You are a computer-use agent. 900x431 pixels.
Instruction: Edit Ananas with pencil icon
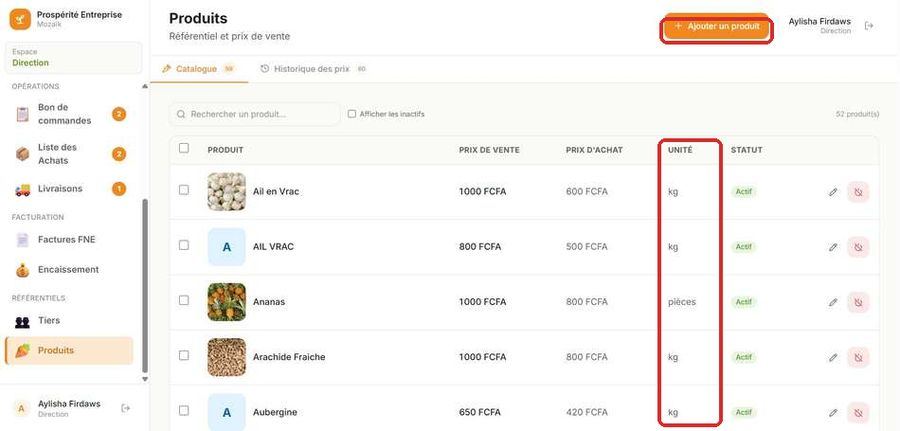coord(833,302)
